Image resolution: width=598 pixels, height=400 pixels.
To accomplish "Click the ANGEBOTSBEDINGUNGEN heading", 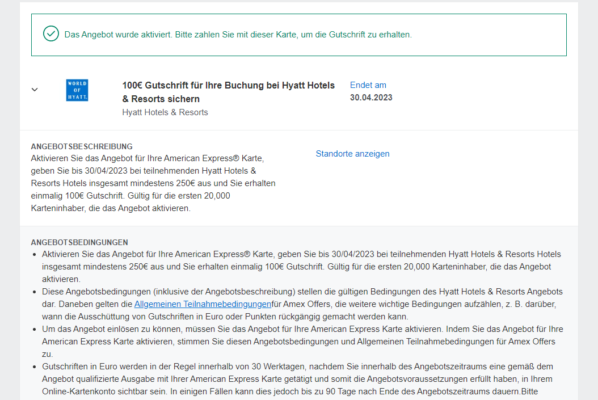I will point(79,243).
